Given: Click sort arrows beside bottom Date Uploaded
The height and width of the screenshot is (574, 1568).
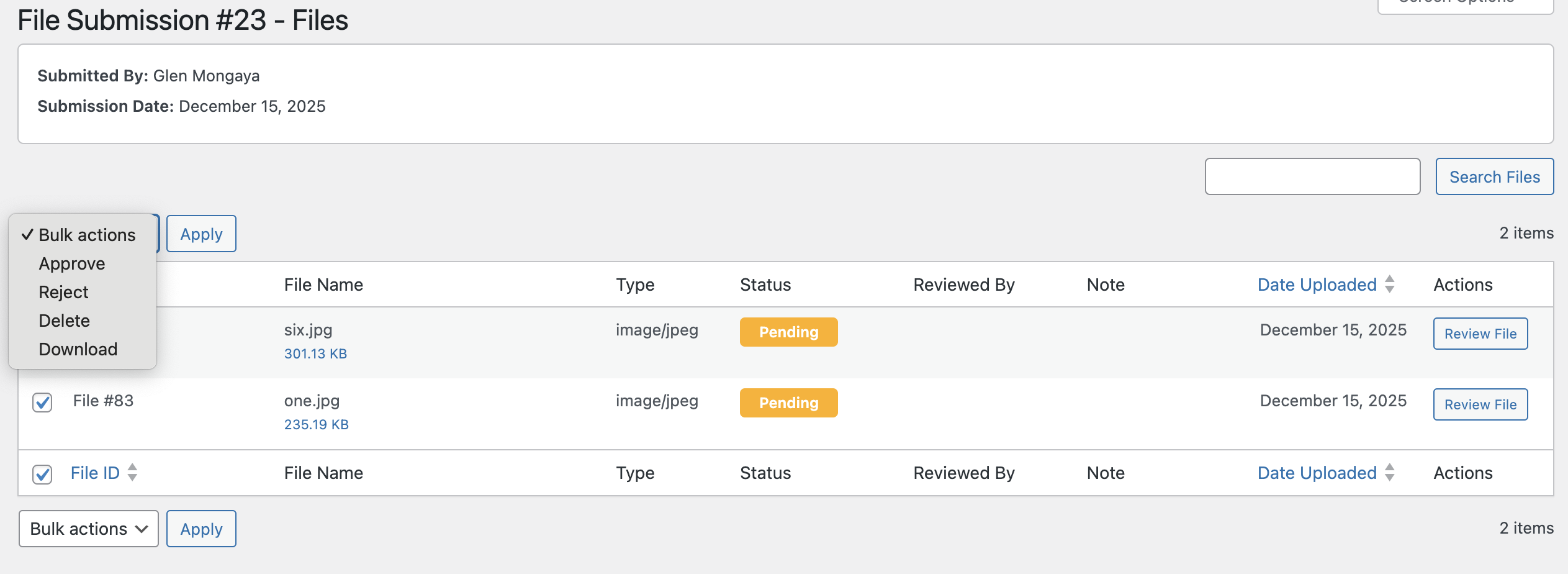Looking at the screenshot, I should tap(1390, 473).
